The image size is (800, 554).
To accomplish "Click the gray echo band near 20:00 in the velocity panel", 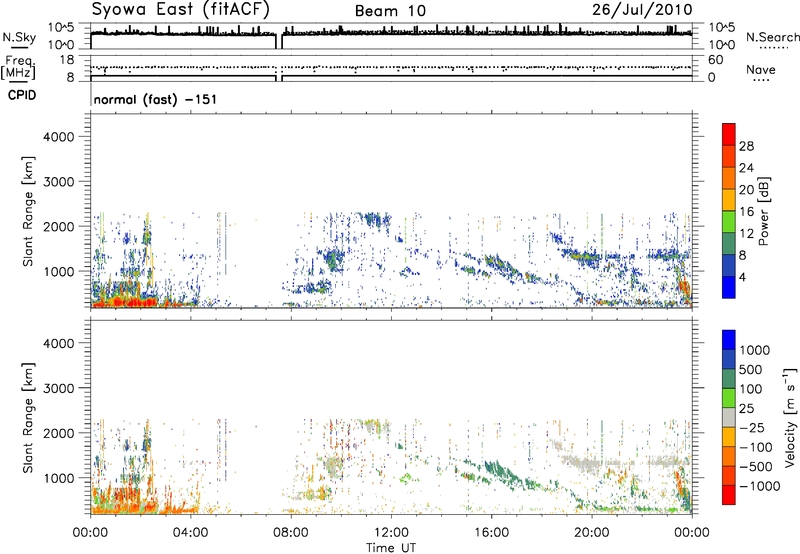I will point(587,465).
